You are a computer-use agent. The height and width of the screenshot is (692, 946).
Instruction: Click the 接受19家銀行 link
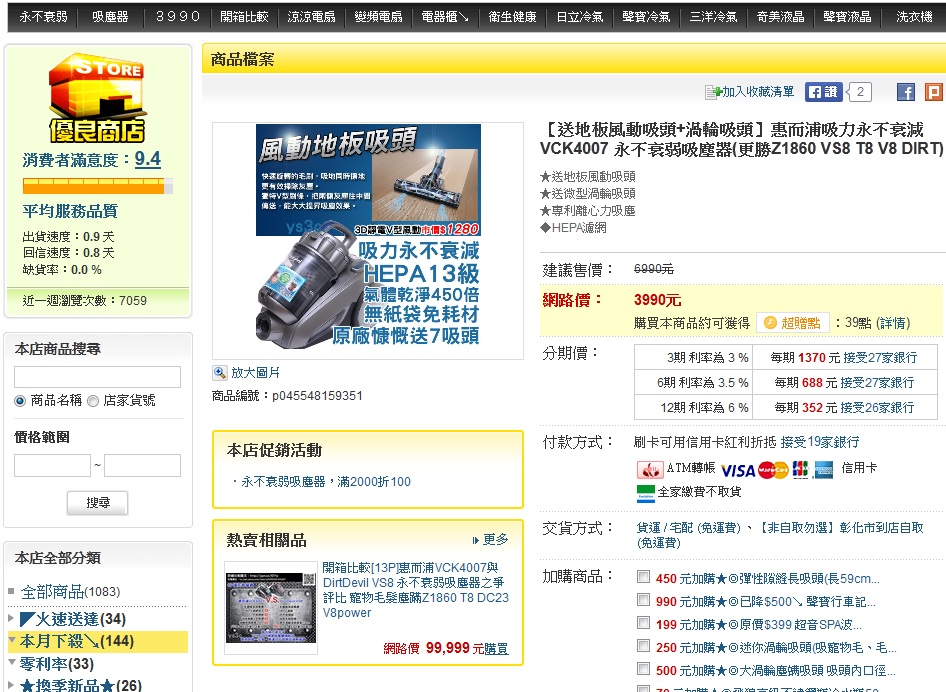(x=819, y=442)
